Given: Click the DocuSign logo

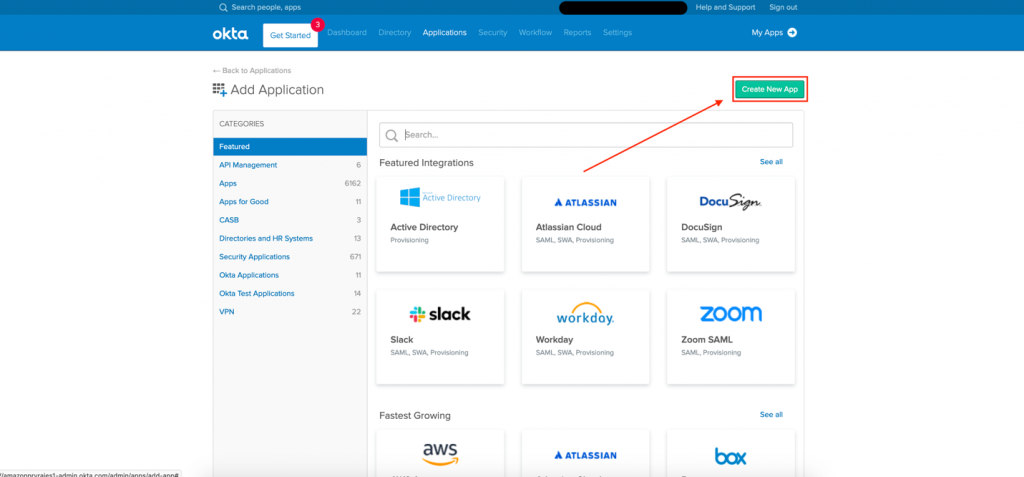Looking at the screenshot, I should pyautogui.click(x=730, y=201).
